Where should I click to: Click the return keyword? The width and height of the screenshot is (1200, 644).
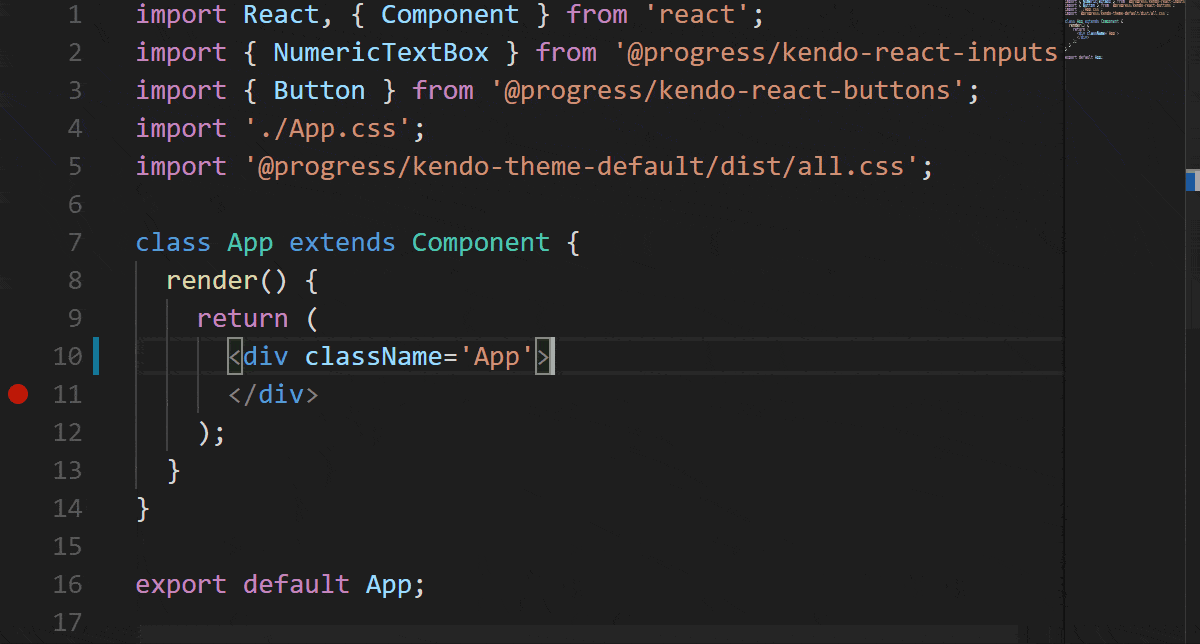coord(243,319)
